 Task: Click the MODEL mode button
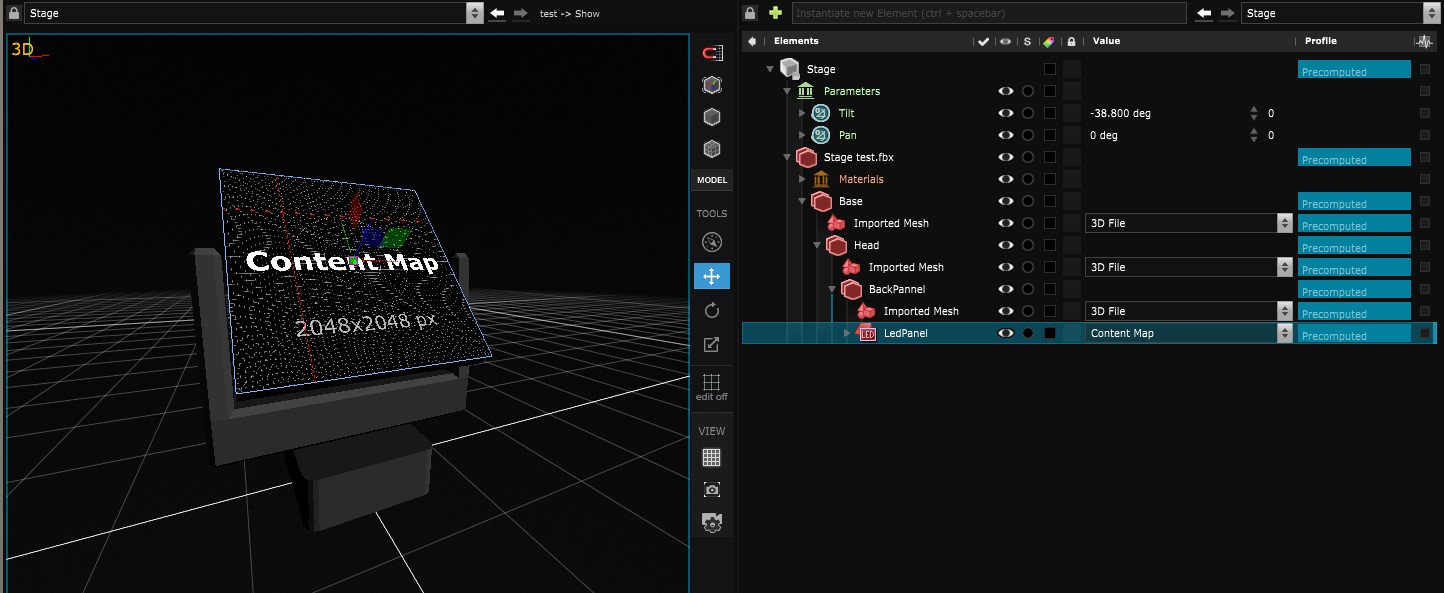click(712, 181)
